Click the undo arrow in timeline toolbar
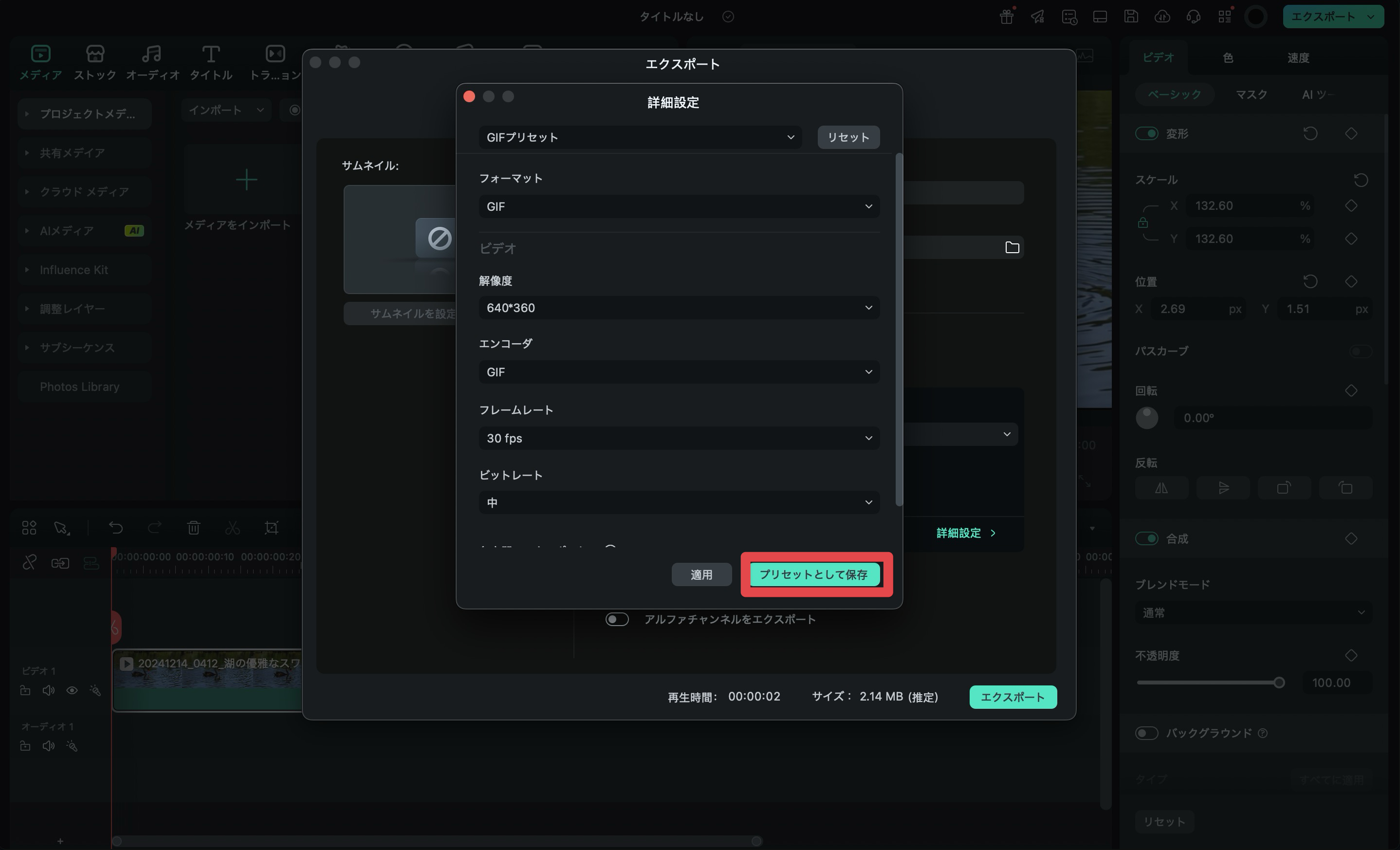 pyautogui.click(x=115, y=528)
